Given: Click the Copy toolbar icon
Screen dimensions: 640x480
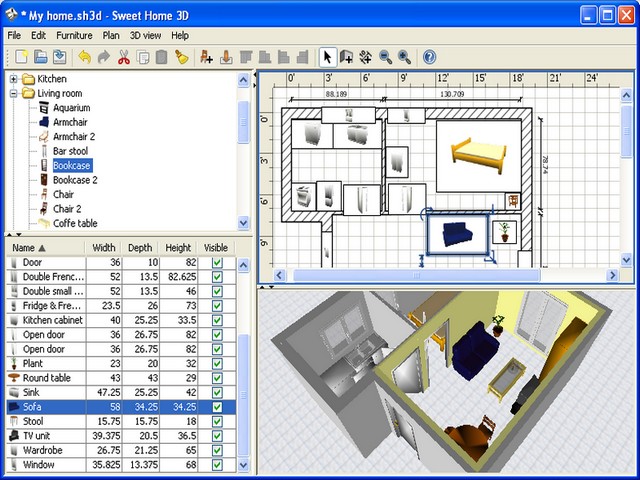Looking at the screenshot, I should (x=143, y=57).
